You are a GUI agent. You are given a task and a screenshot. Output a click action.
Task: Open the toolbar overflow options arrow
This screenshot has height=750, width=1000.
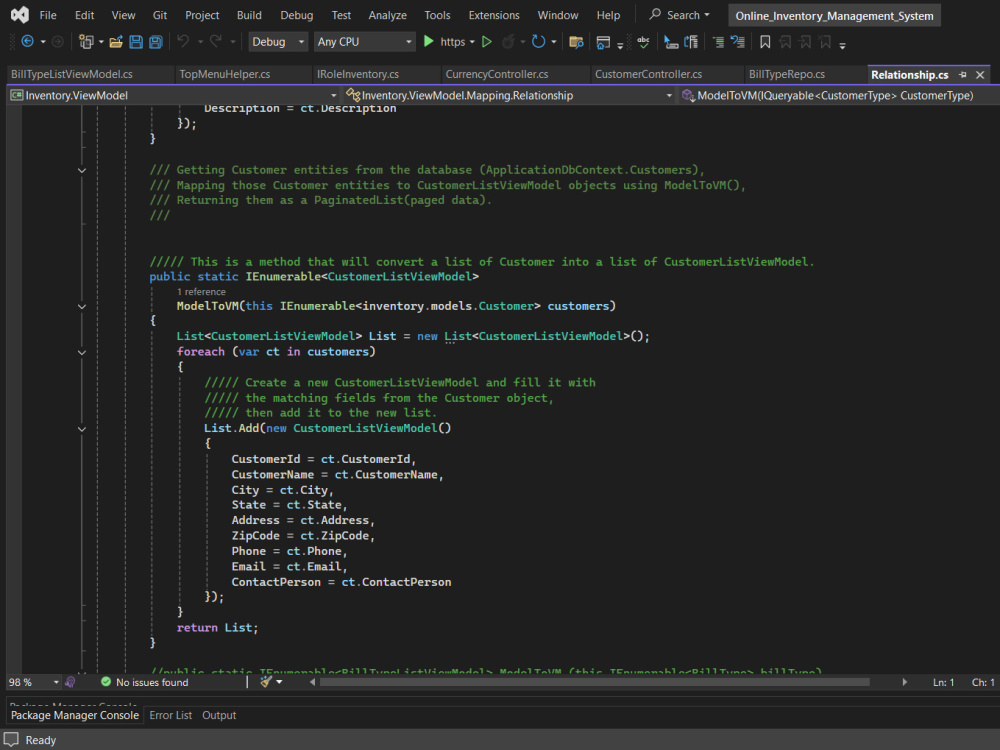pos(842,45)
